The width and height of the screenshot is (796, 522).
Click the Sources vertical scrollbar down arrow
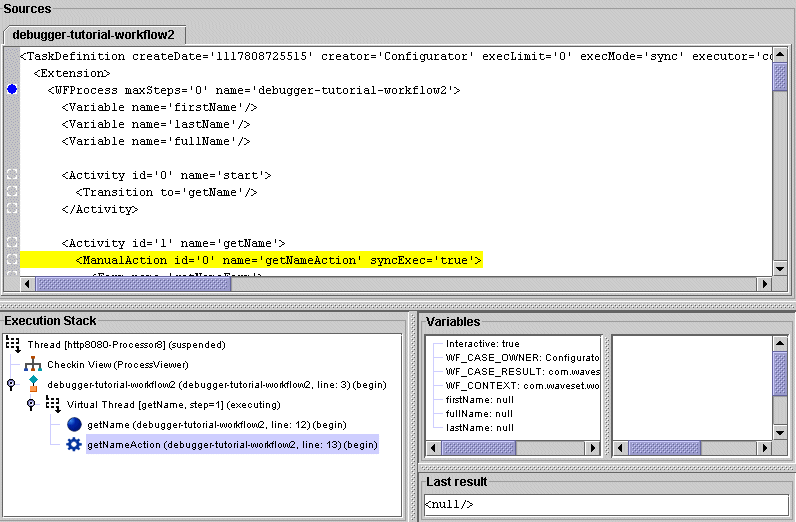pos(780,269)
